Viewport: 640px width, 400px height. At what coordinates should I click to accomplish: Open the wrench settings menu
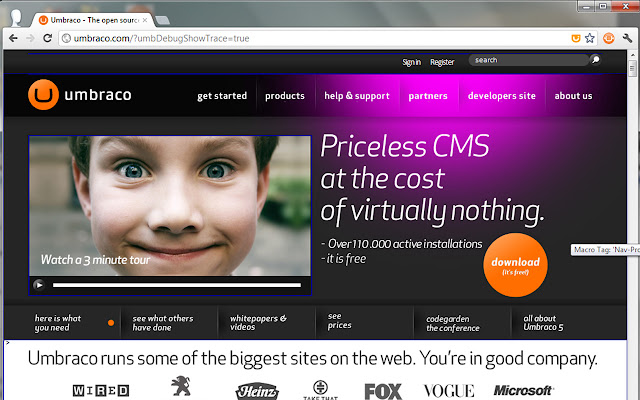tap(627, 38)
